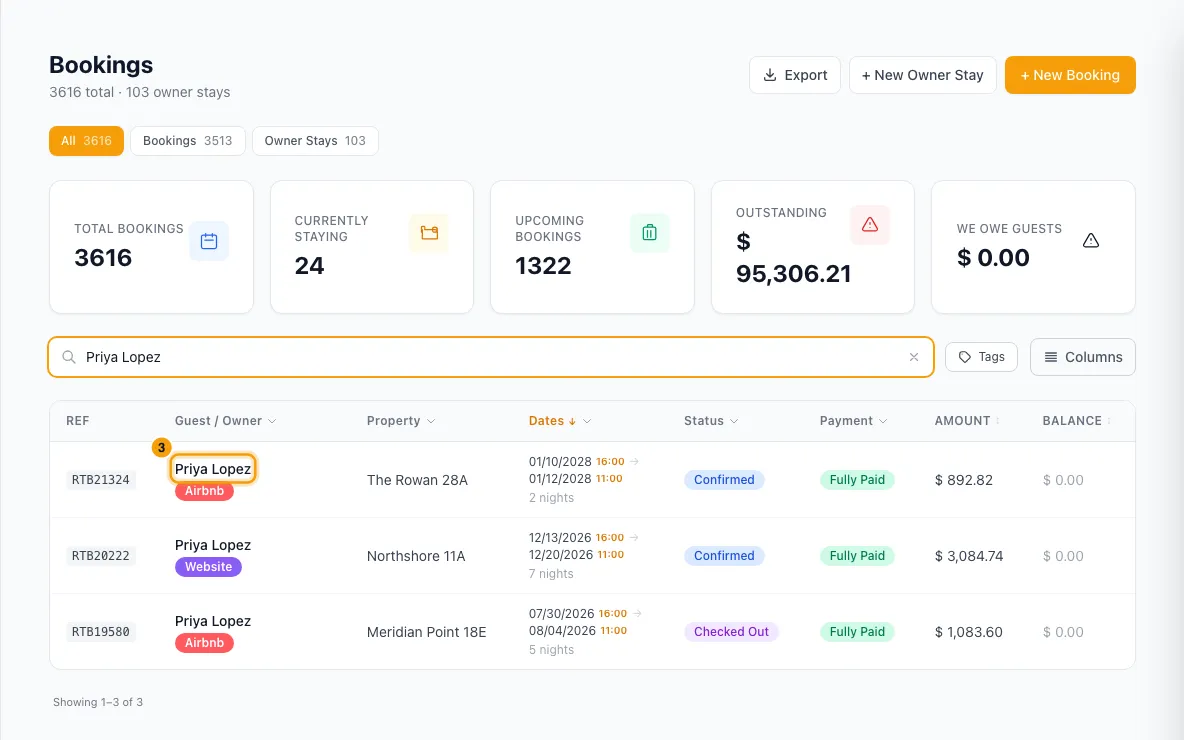
Task: Click the Airbnb badge on Meridian Point row
Action: click(x=205, y=643)
